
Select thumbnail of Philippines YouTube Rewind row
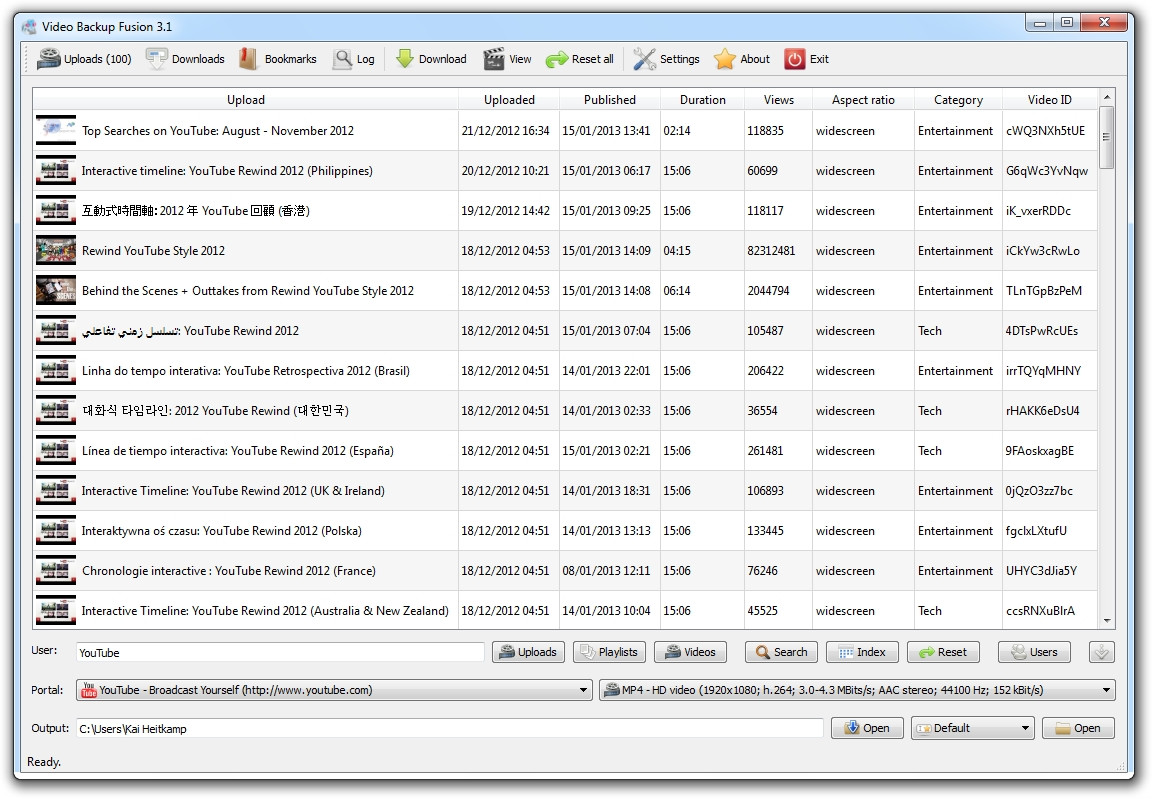[56, 171]
